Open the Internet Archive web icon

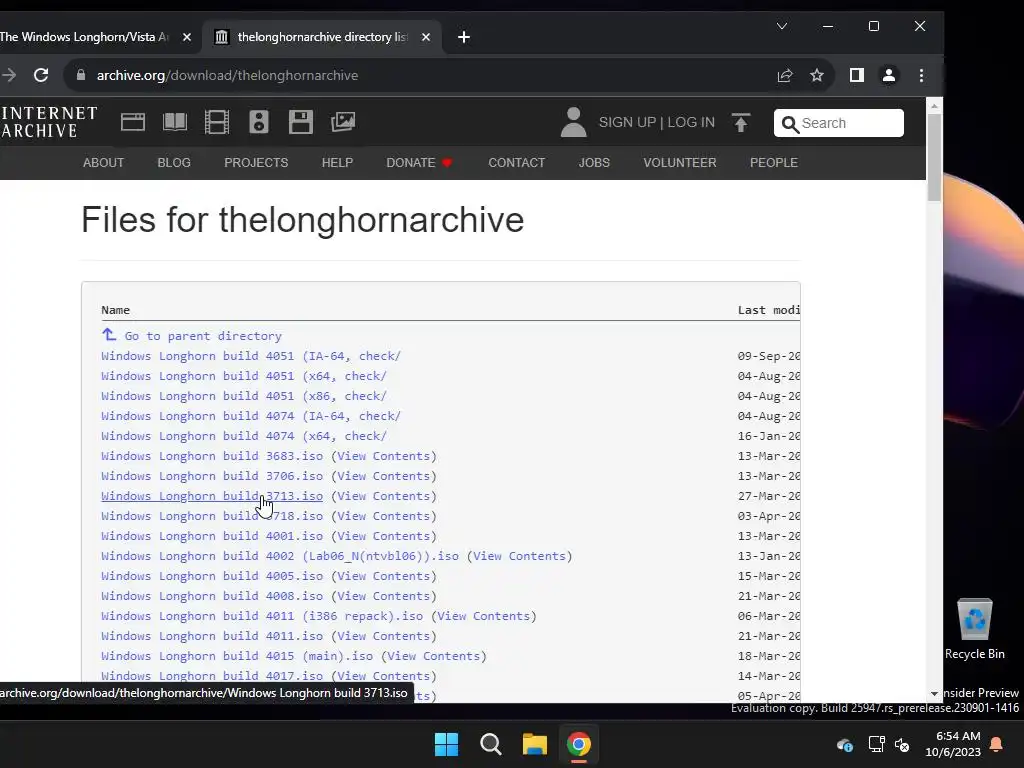[x=133, y=122]
